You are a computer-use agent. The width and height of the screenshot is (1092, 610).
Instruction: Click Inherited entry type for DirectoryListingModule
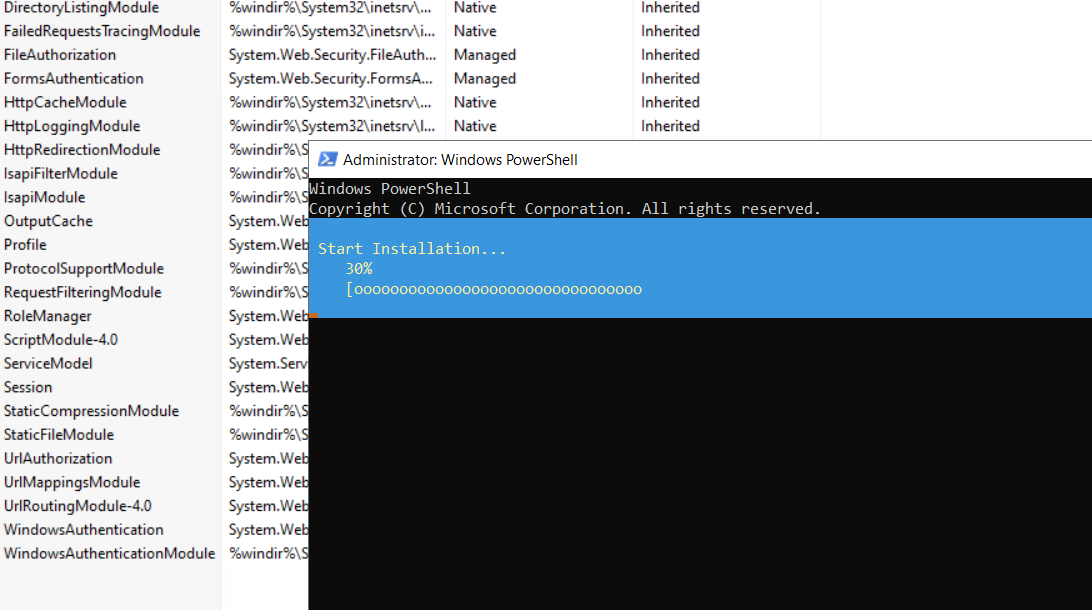670,8
